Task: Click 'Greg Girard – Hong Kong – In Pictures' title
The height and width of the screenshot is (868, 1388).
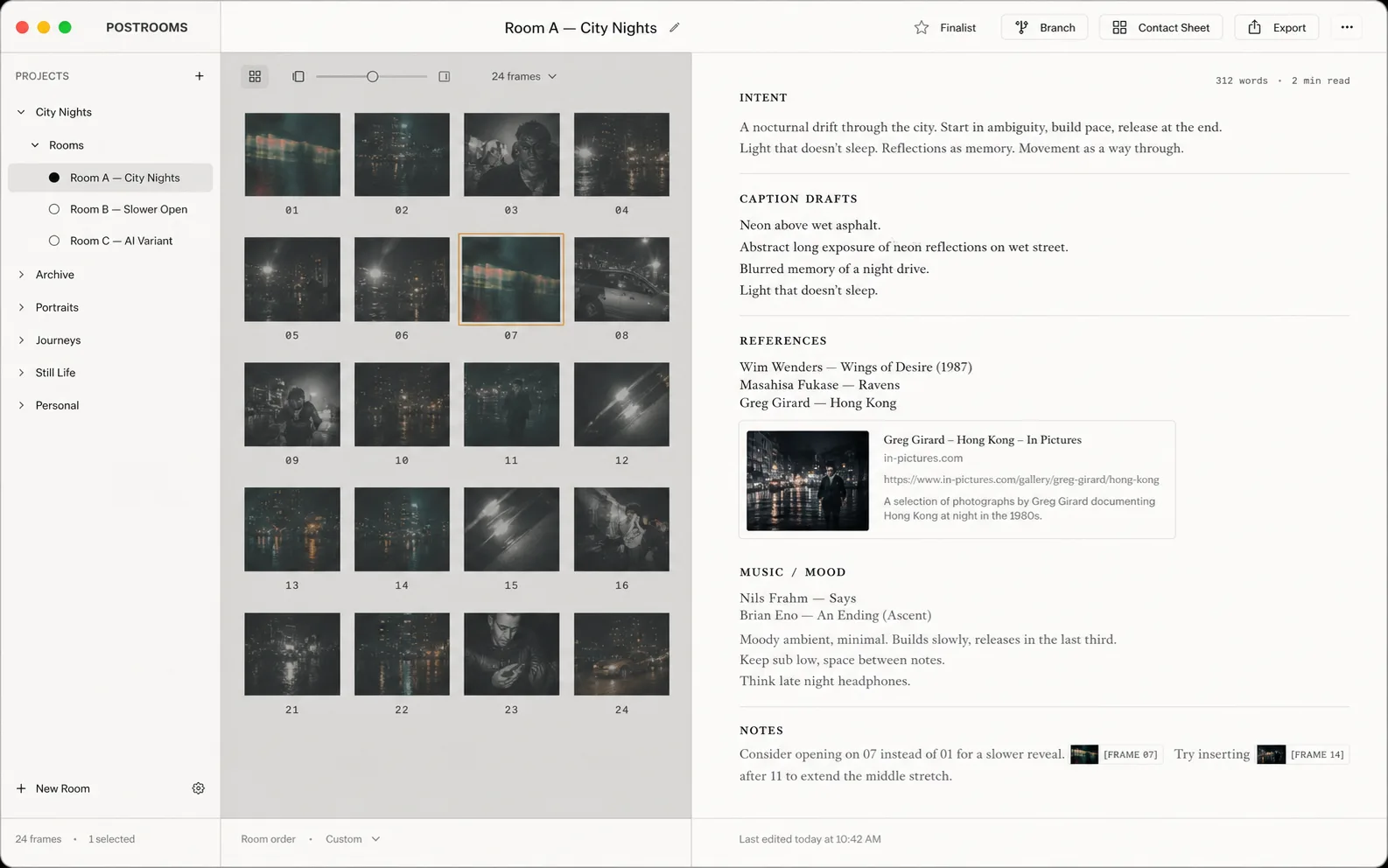Action: point(982,440)
